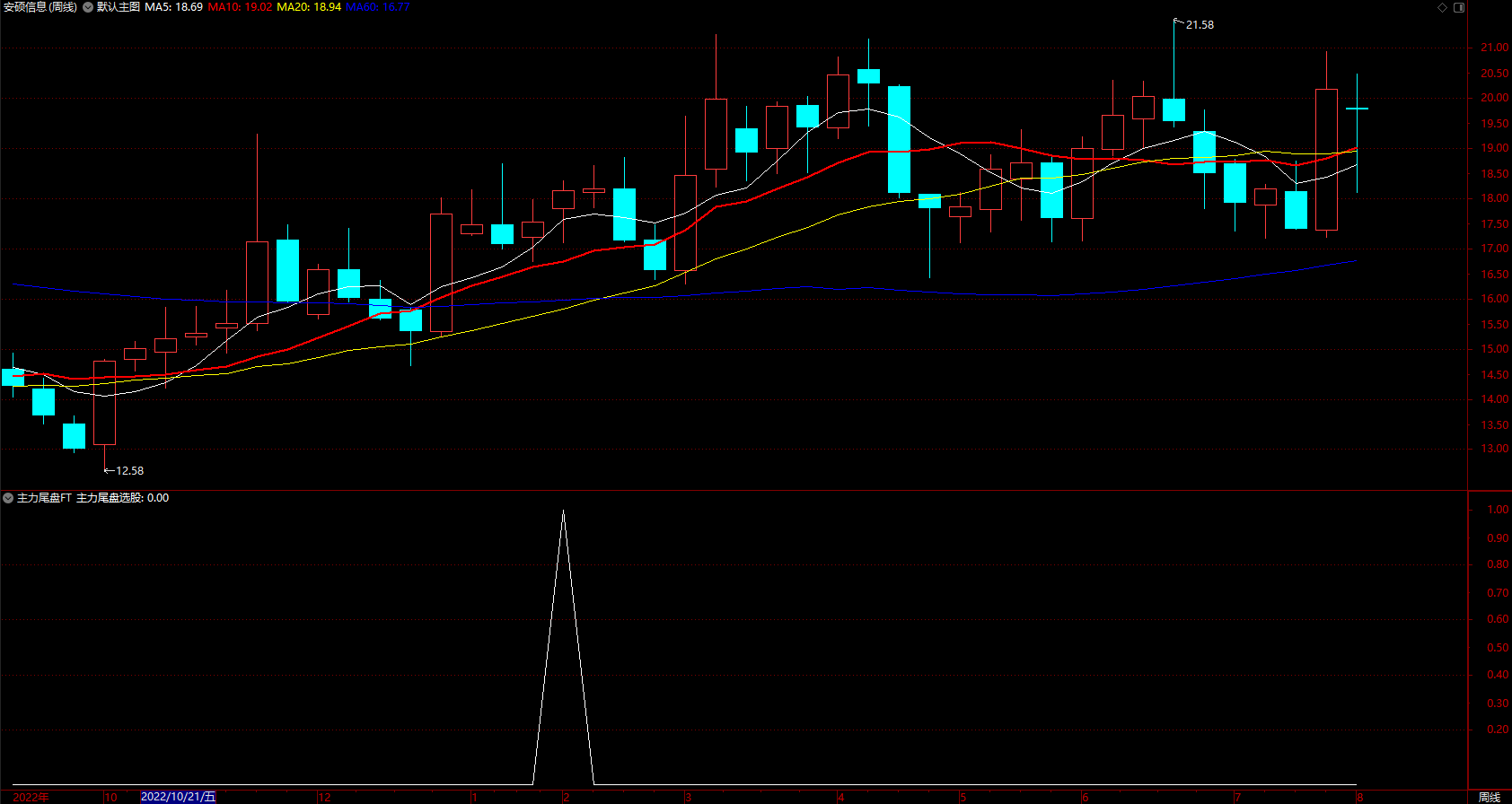The width and height of the screenshot is (1512, 804).
Task: Click the 主力尾盘选股: 0.00 value label
Action: click(122, 498)
